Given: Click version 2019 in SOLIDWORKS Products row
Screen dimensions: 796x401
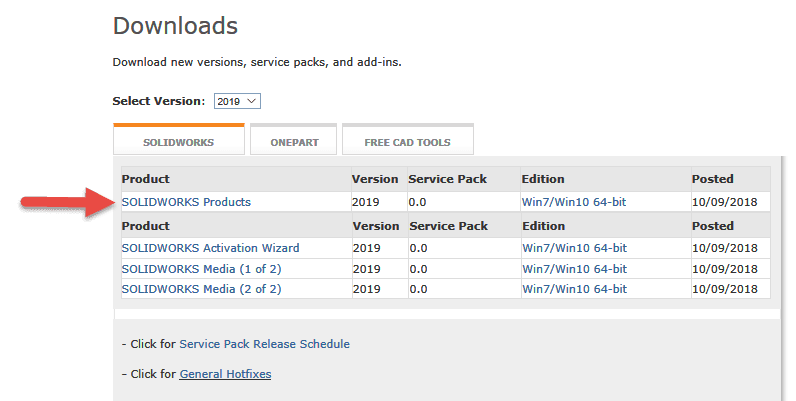Looking at the screenshot, I should coord(366,202).
